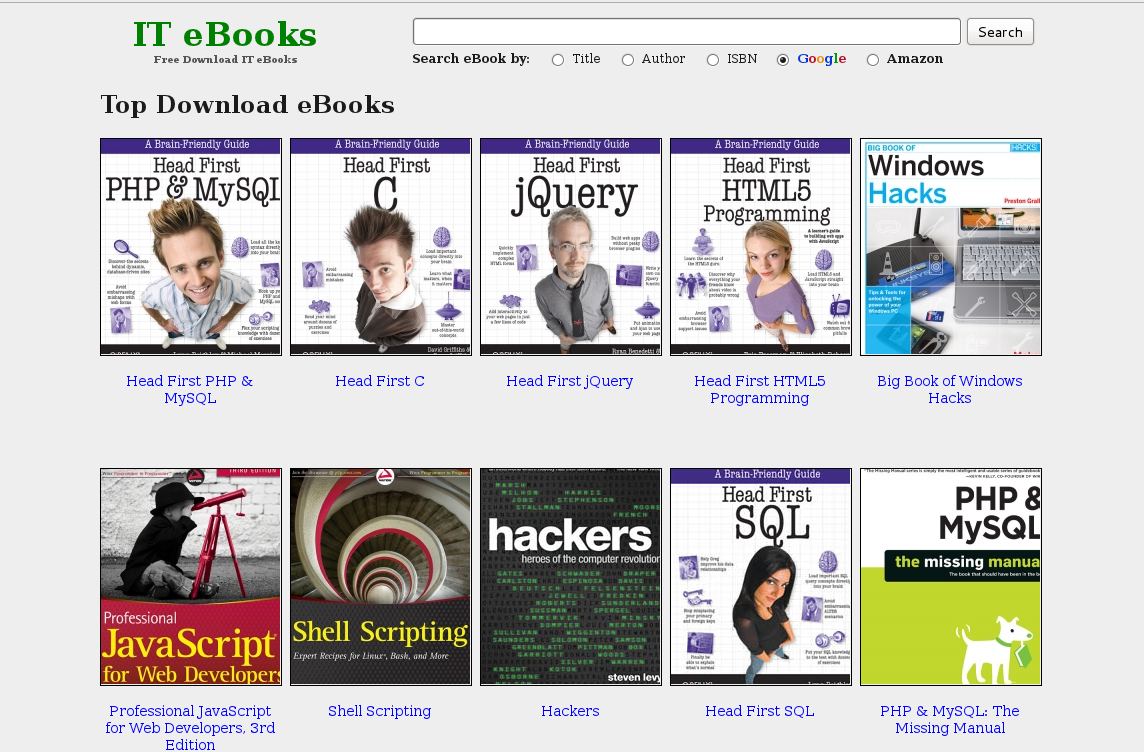Click the Head First HTML5 Programming cover
The image size is (1144, 752).
point(760,246)
